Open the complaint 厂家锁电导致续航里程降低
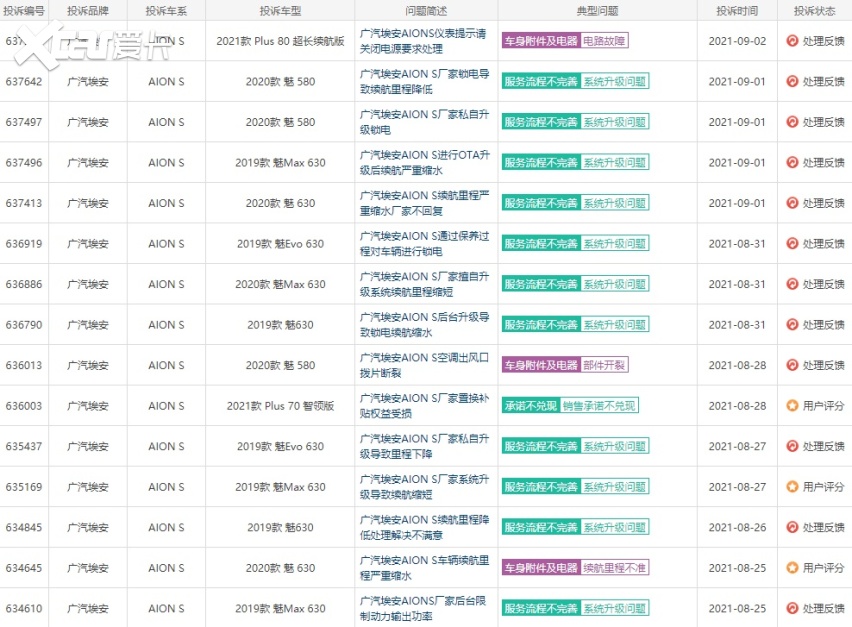 (x=424, y=81)
